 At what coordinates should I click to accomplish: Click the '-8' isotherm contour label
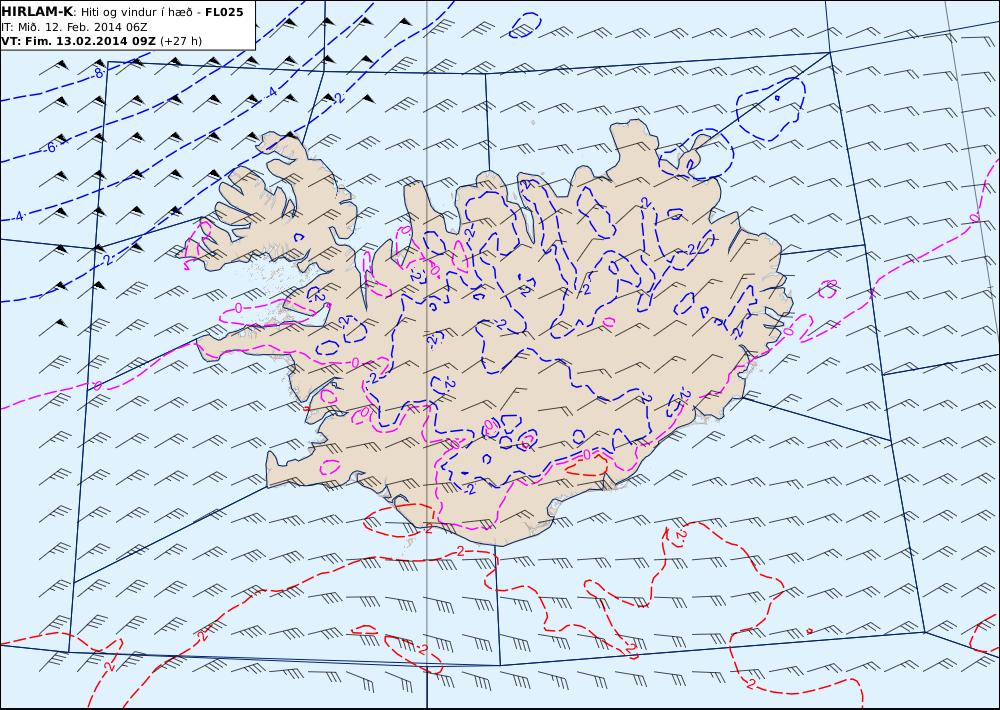click(98, 73)
